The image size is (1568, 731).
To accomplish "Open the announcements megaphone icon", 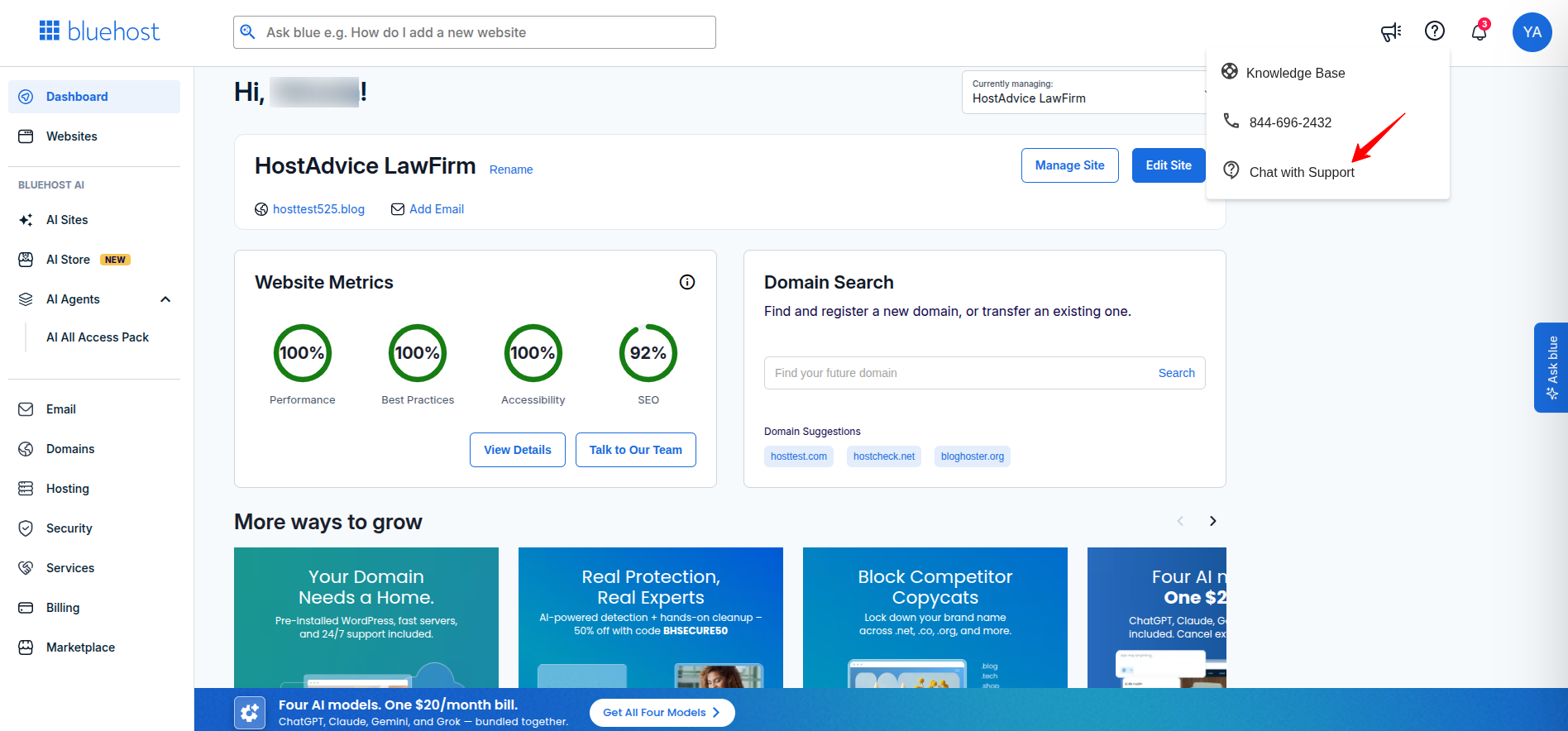I will point(1391,31).
